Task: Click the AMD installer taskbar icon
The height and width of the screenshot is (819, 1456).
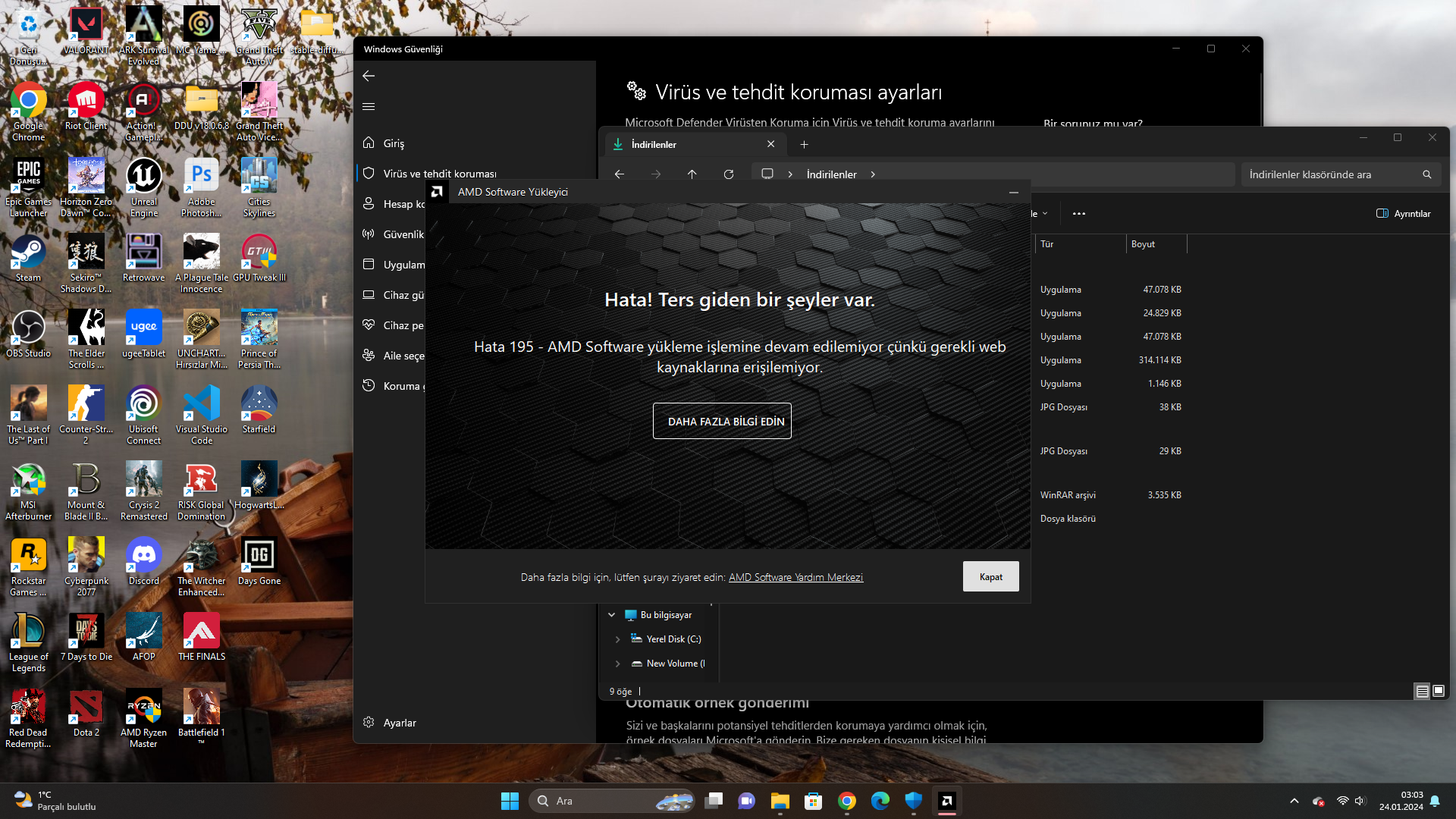Action: point(946,801)
